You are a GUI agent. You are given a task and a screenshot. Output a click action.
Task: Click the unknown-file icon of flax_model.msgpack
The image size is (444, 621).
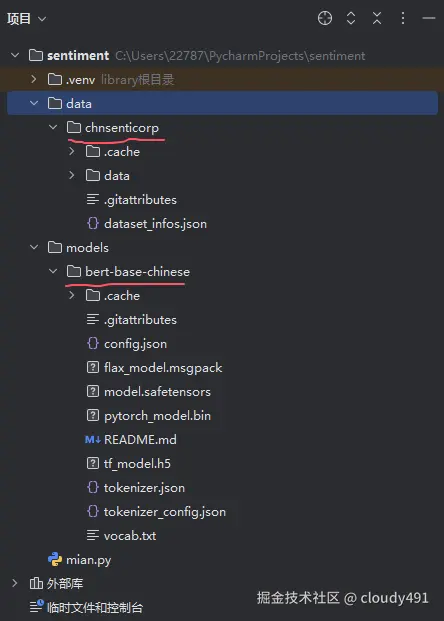(93, 368)
